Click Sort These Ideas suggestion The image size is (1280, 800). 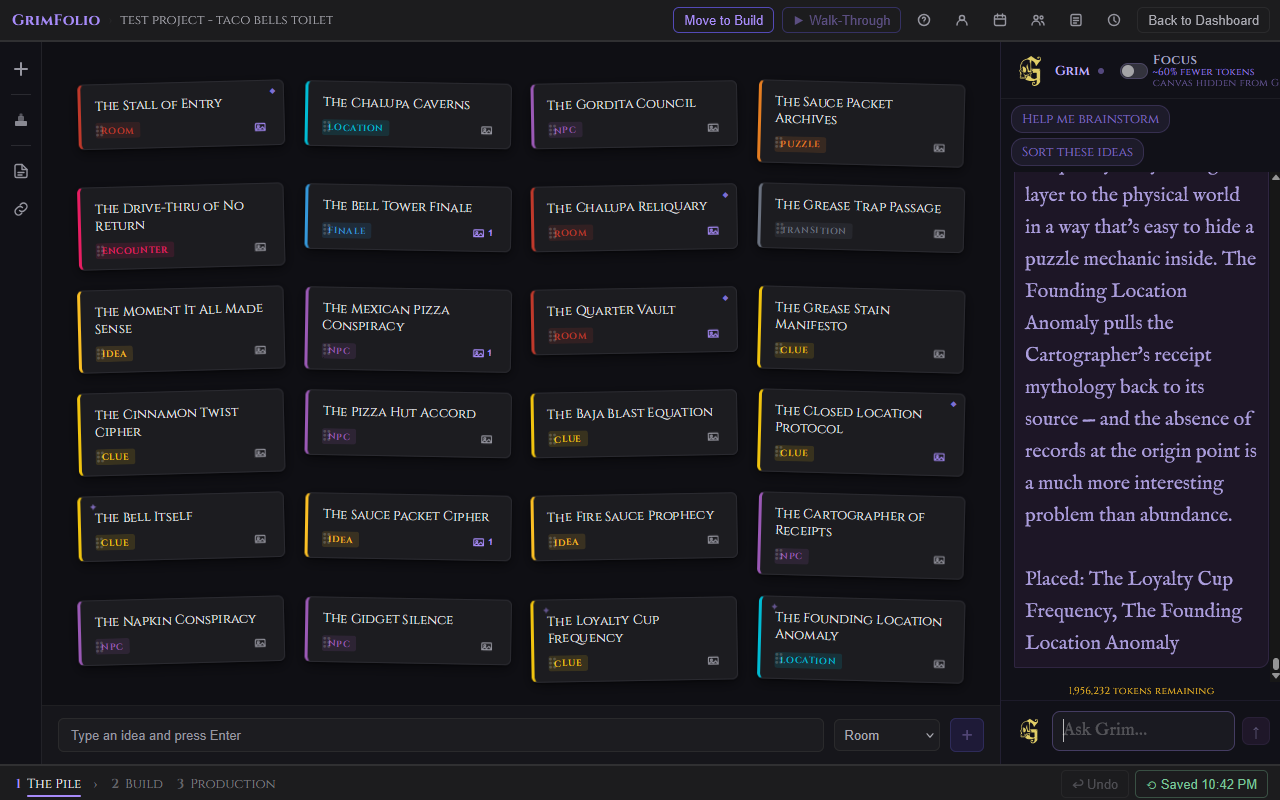pyautogui.click(x=1077, y=152)
